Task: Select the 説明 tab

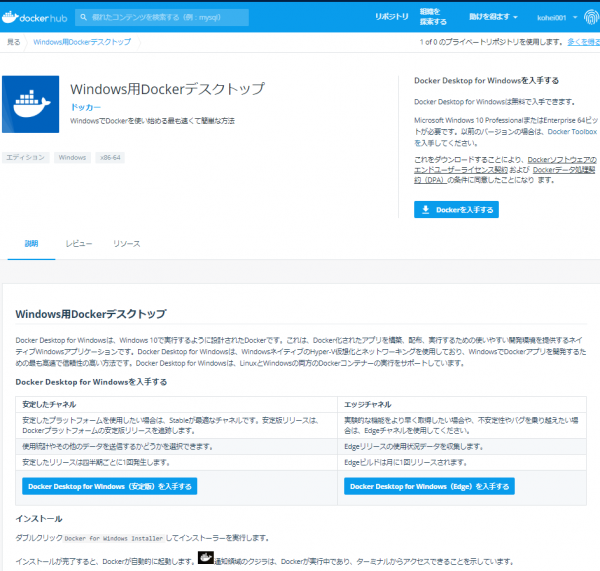Action: (31, 244)
